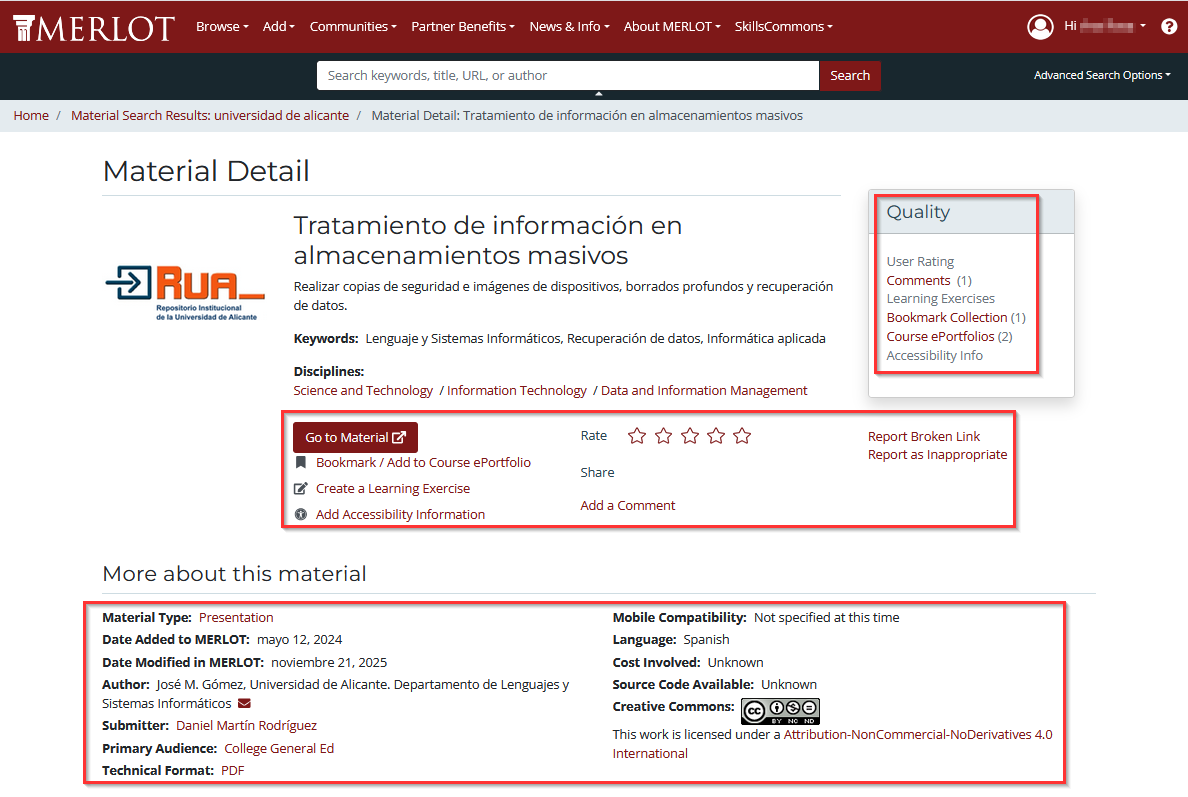Click the bookmark icon beside Bookmark link
This screenshot has height=797, width=1188.
tap(300, 463)
